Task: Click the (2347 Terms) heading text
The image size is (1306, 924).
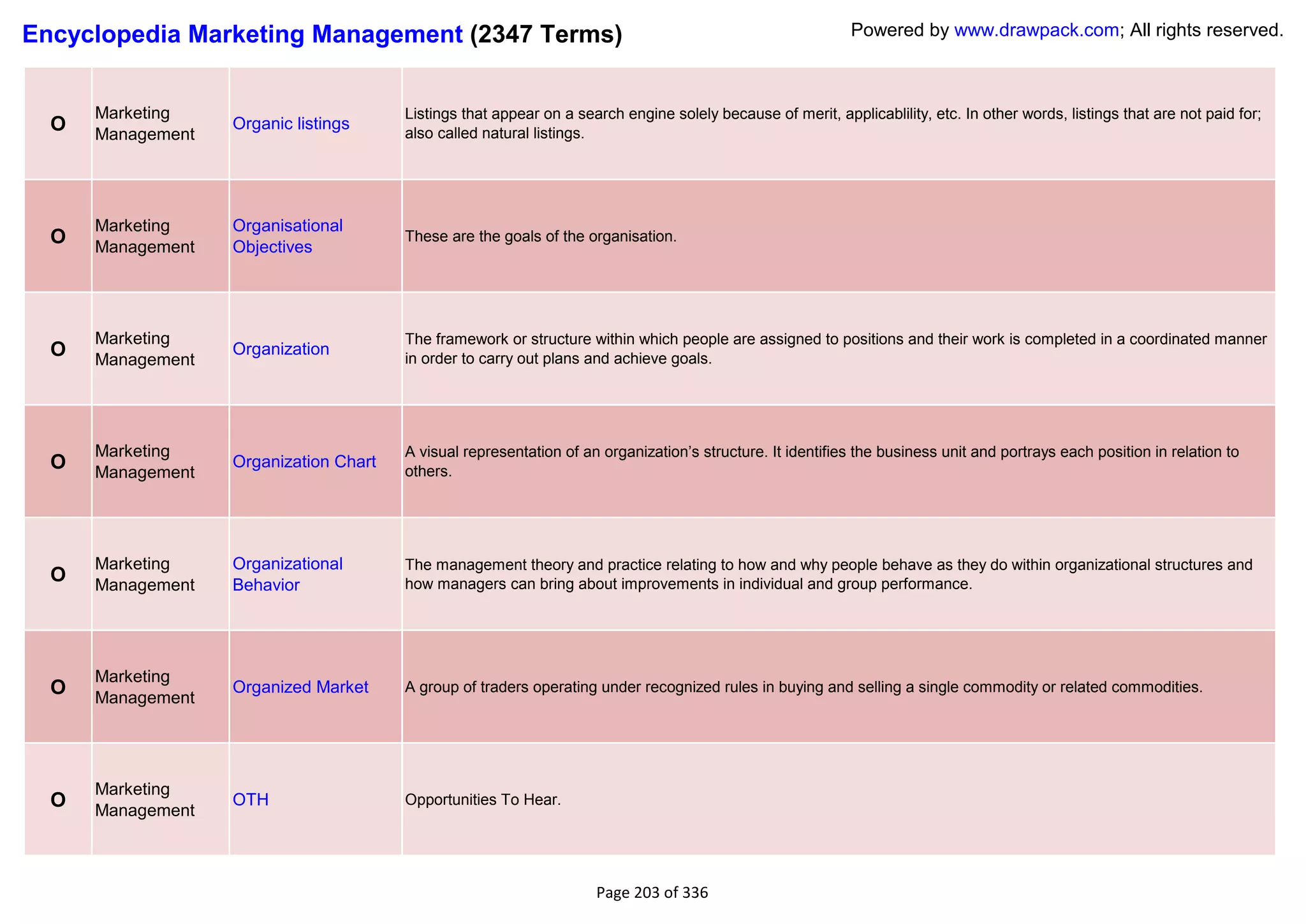Action: pos(546,34)
